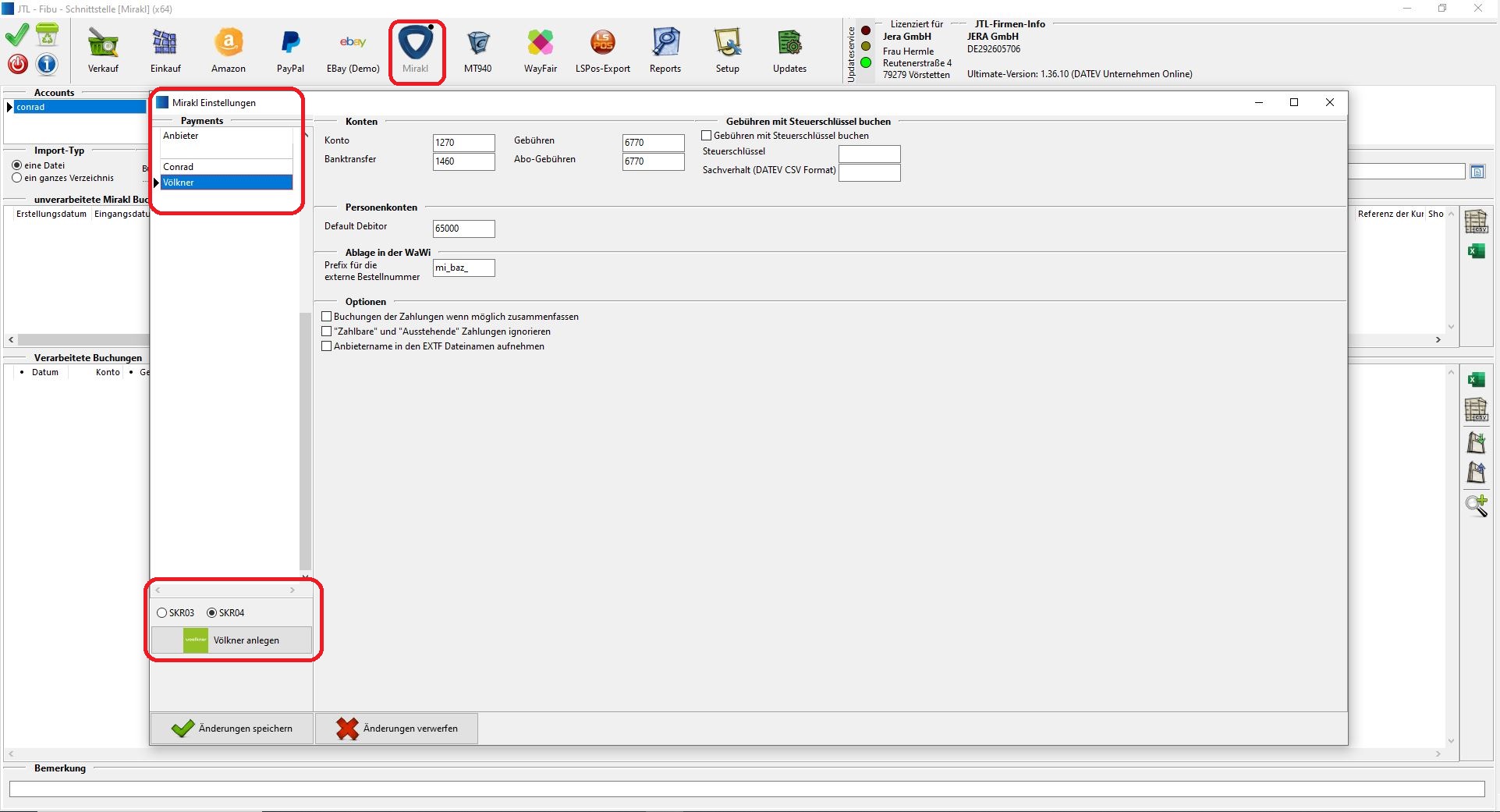The width and height of the screenshot is (1500, 812).
Task: Choose 'ein ganzes Verzeichnis' import type
Action: [x=17, y=178]
